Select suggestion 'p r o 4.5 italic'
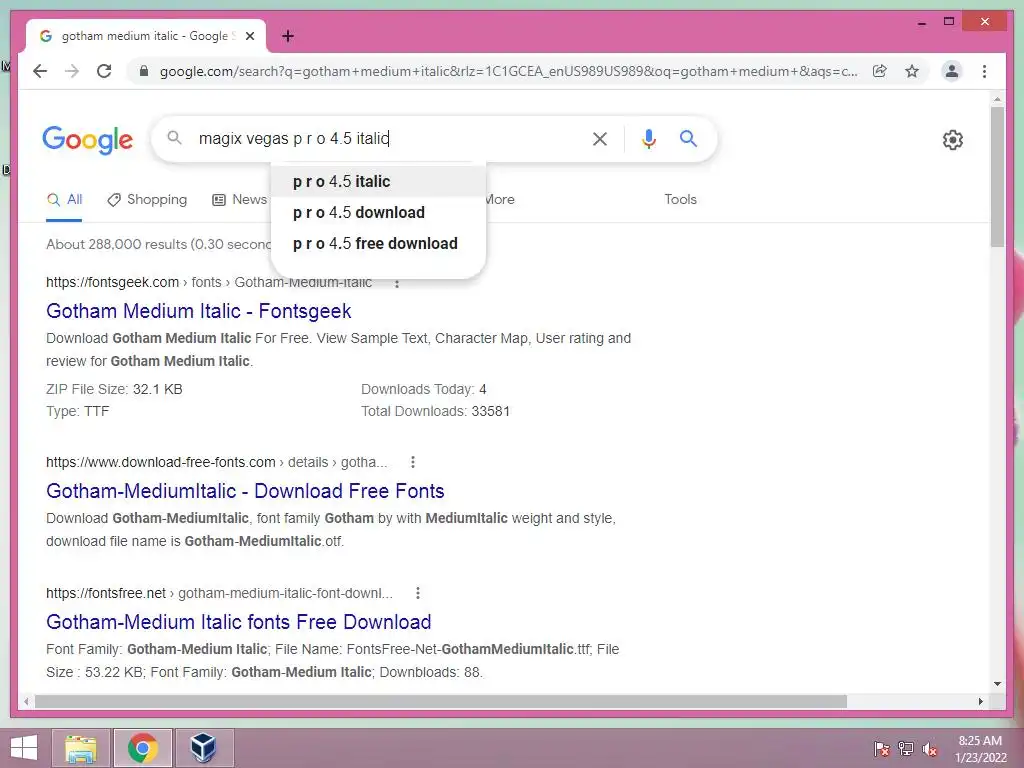Viewport: 1024px width, 768px height. click(x=378, y=182)
